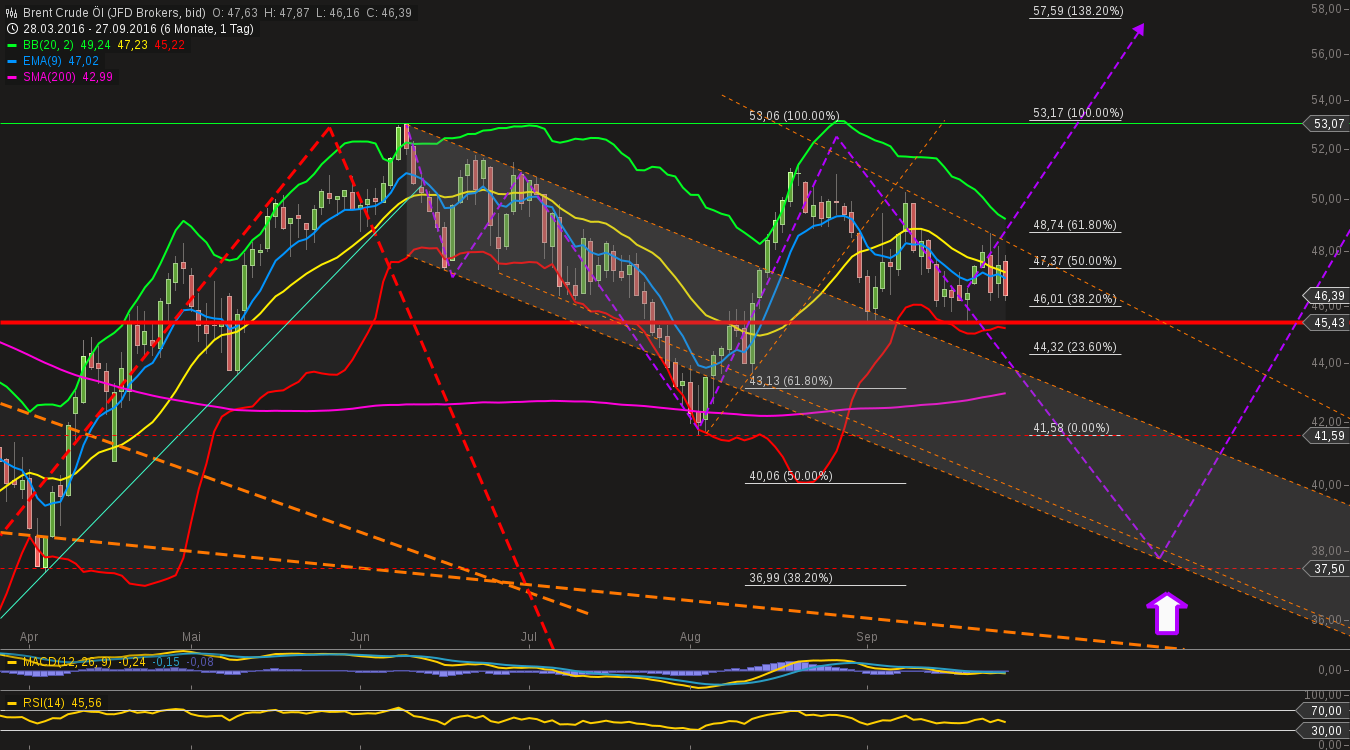Click the 40,00 price axis label
Viewport: 1350px width, 750px height.
[x=1326, y=485]
